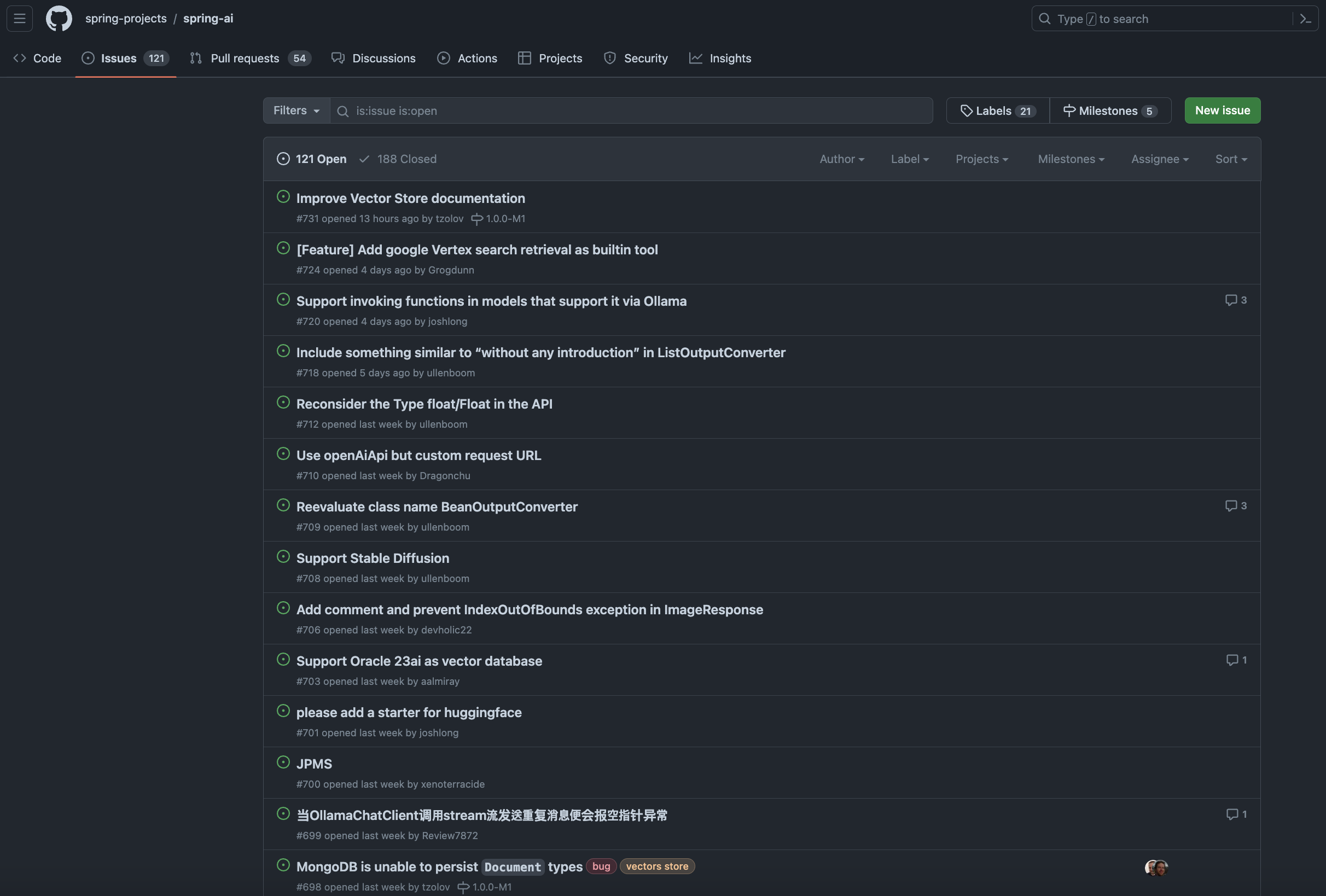Click comment icon on Oracle 23ai issue
Screen dimensions: 1326x896
[x=1232, y=660]
